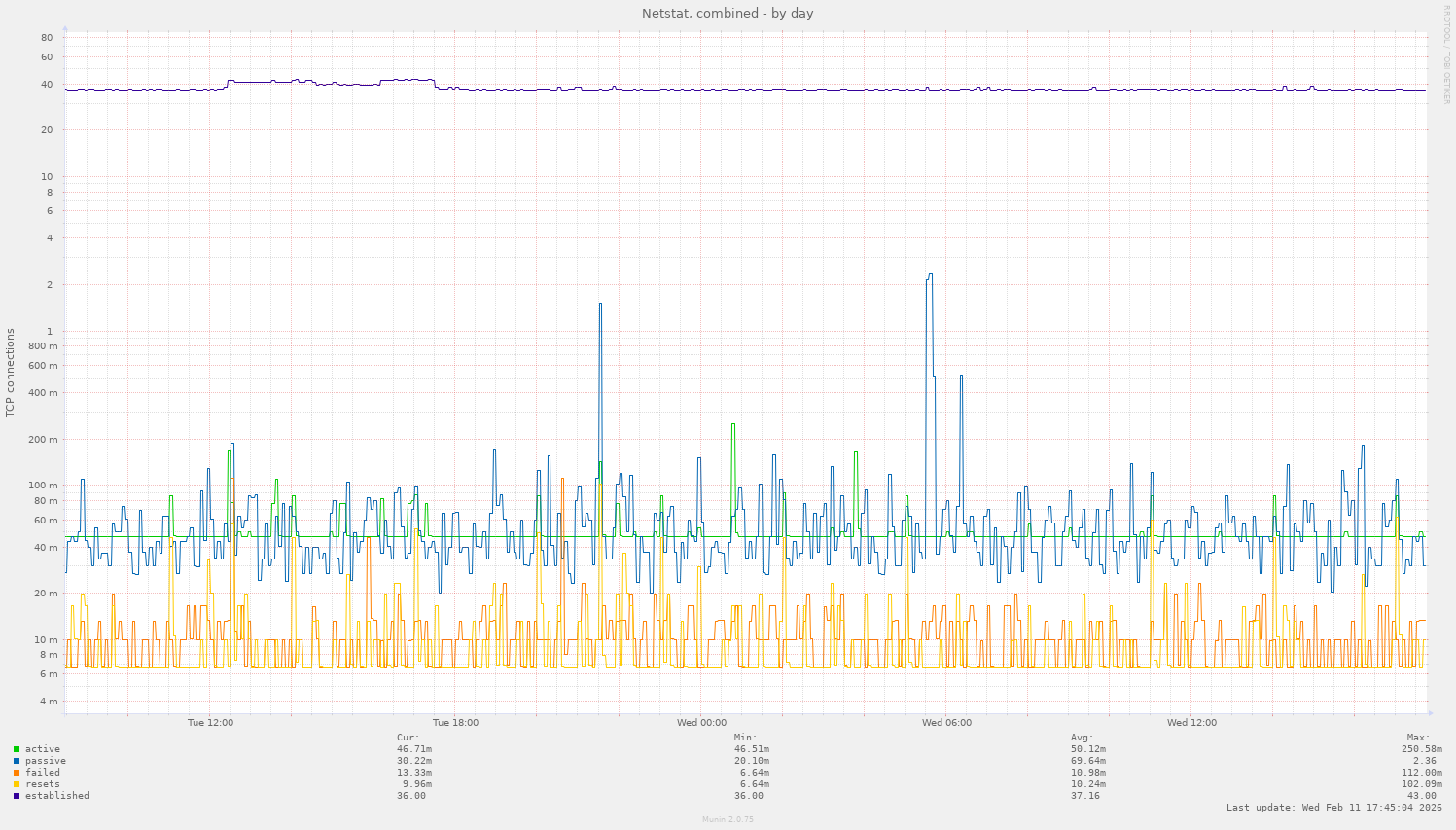Viewport: 1456px width, 830px height.
Task: Click the "TCP connections" axis label
Action: tap(11, 370)
